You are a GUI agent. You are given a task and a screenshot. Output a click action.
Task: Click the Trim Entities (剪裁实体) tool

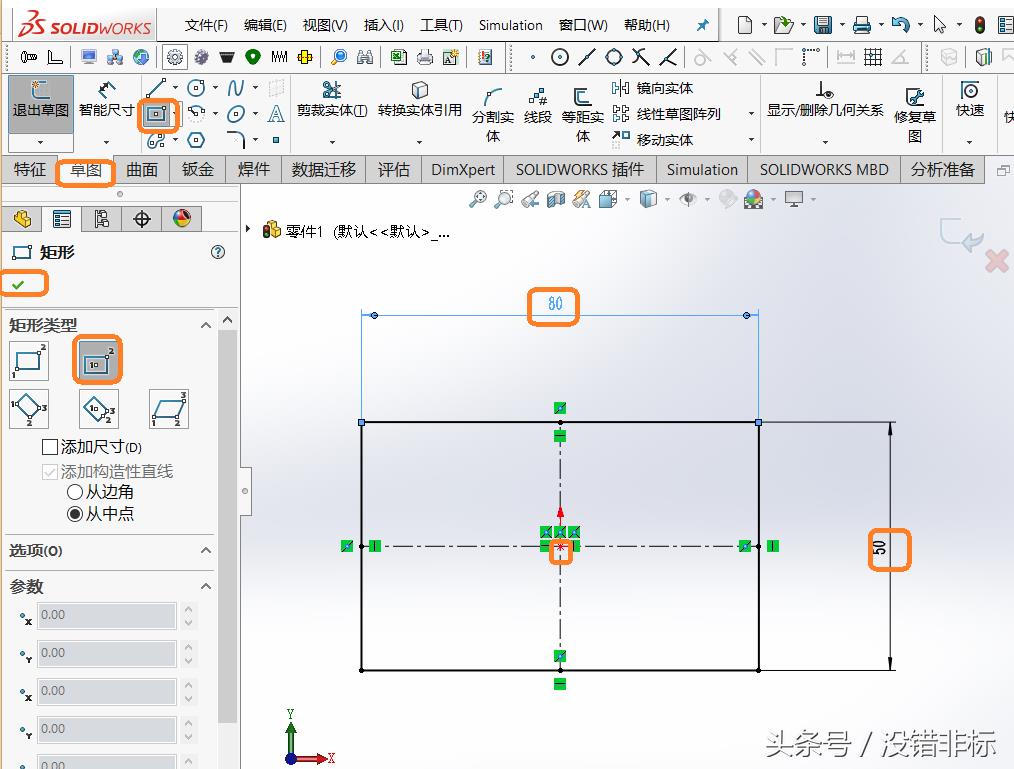pyautogui.click(x=331, y=101)
